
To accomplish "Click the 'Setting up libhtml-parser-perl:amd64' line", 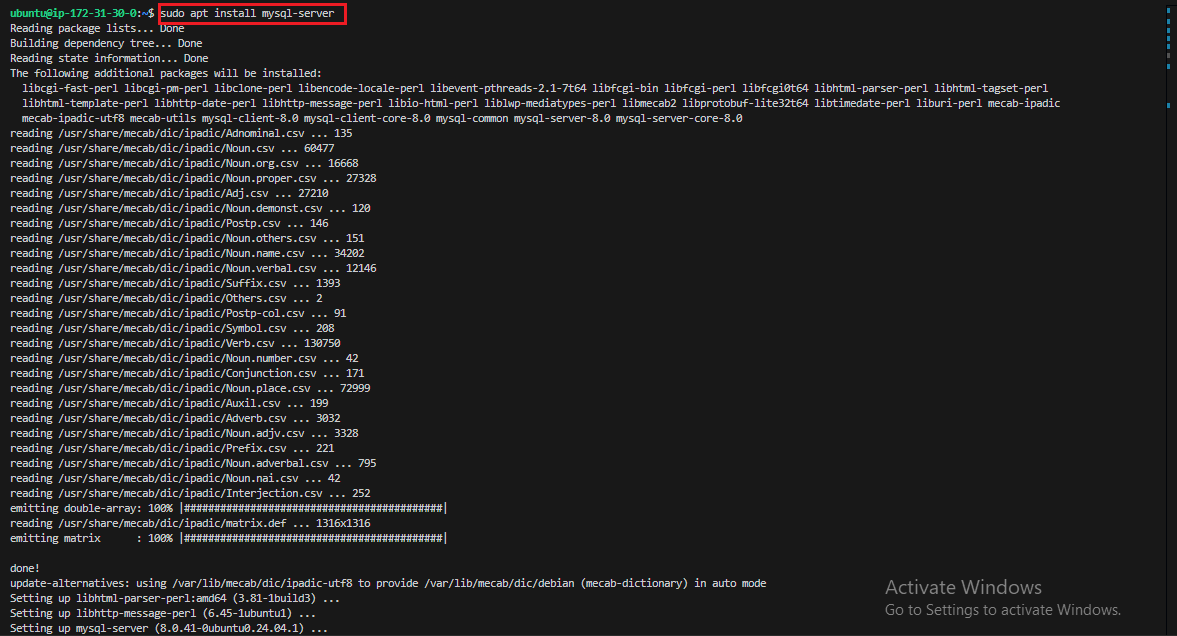I will tap(175, 599).
